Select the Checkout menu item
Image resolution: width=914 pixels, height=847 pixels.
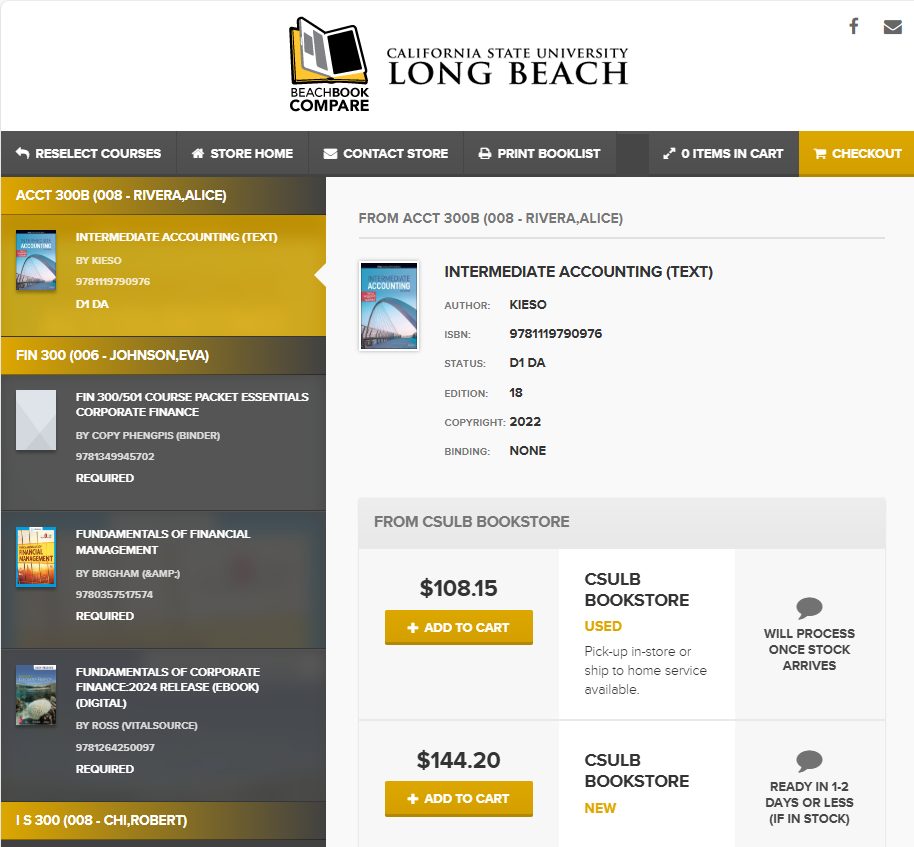(x=857, y=153)
